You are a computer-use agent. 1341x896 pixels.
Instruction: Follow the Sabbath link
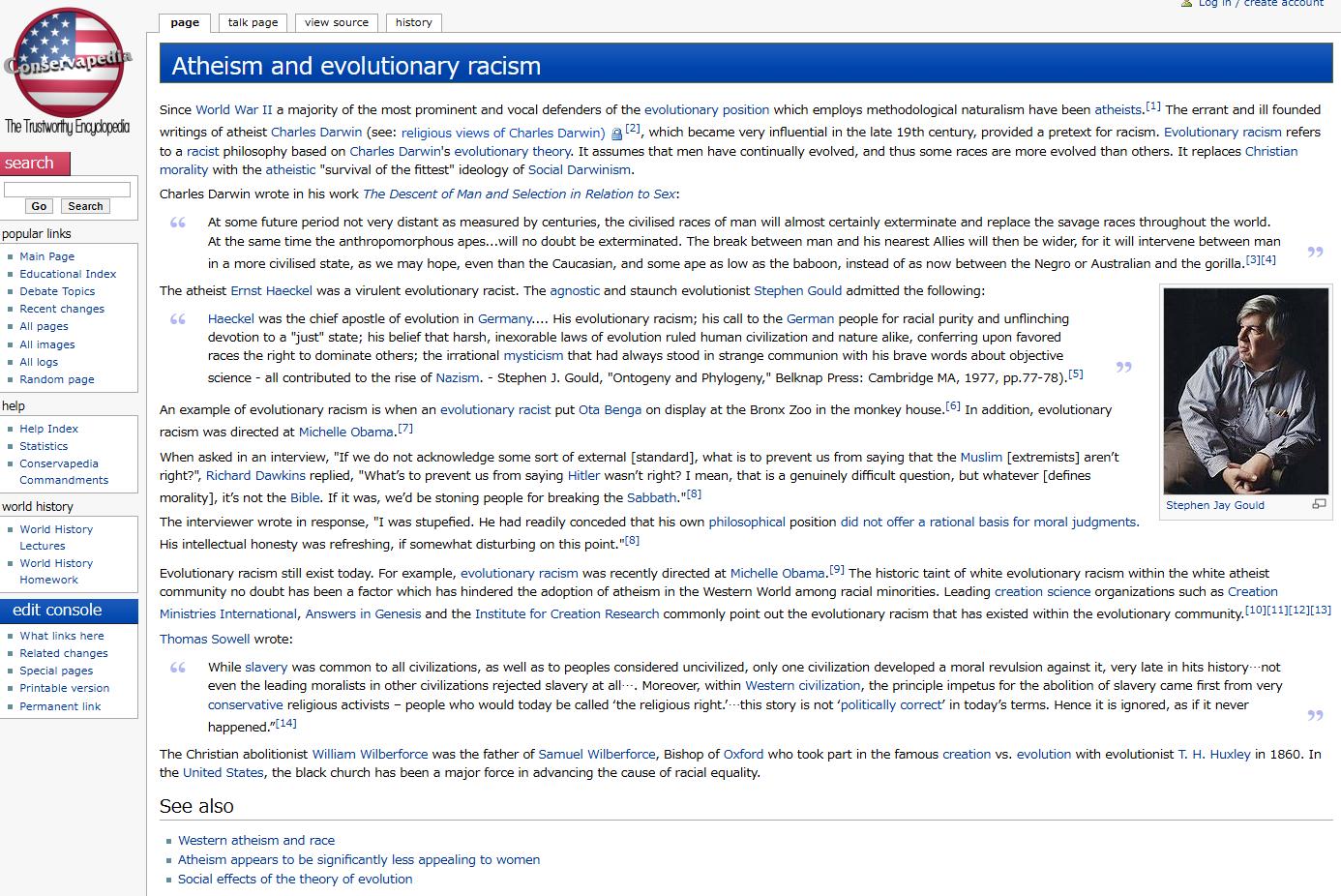coord(651,498)
